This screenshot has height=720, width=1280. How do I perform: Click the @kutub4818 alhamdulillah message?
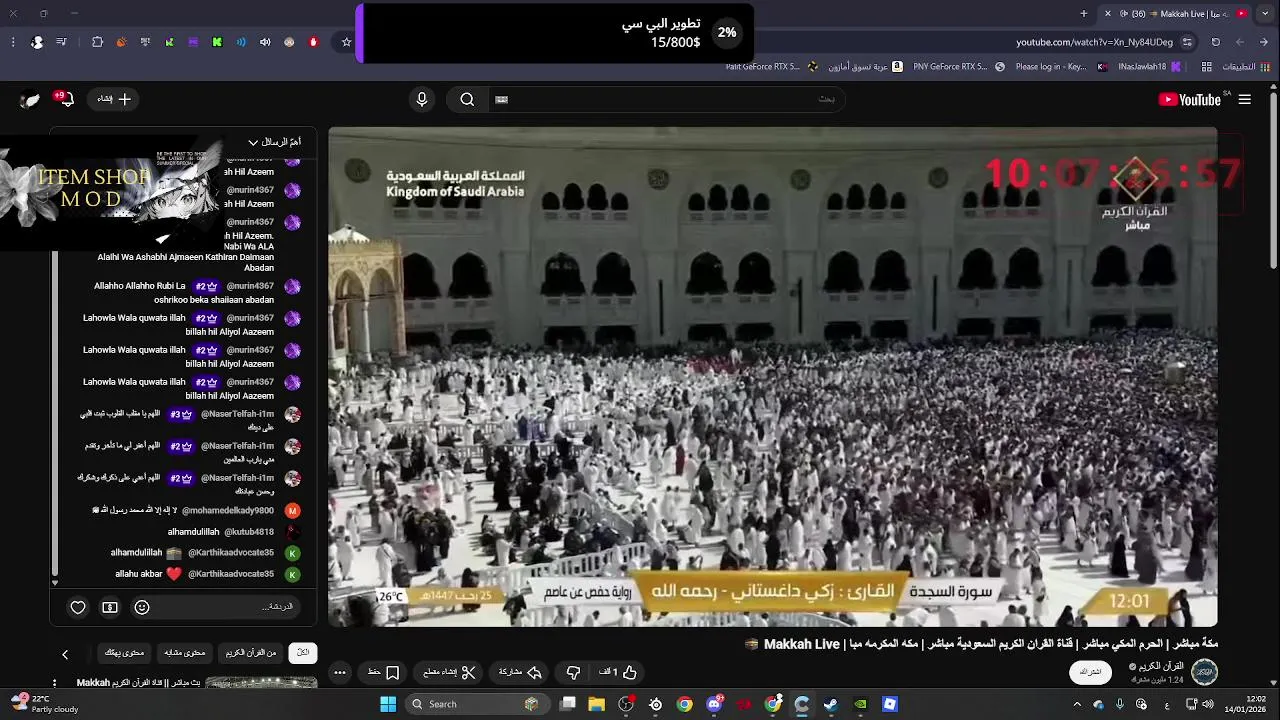click(x=221, y=532)
